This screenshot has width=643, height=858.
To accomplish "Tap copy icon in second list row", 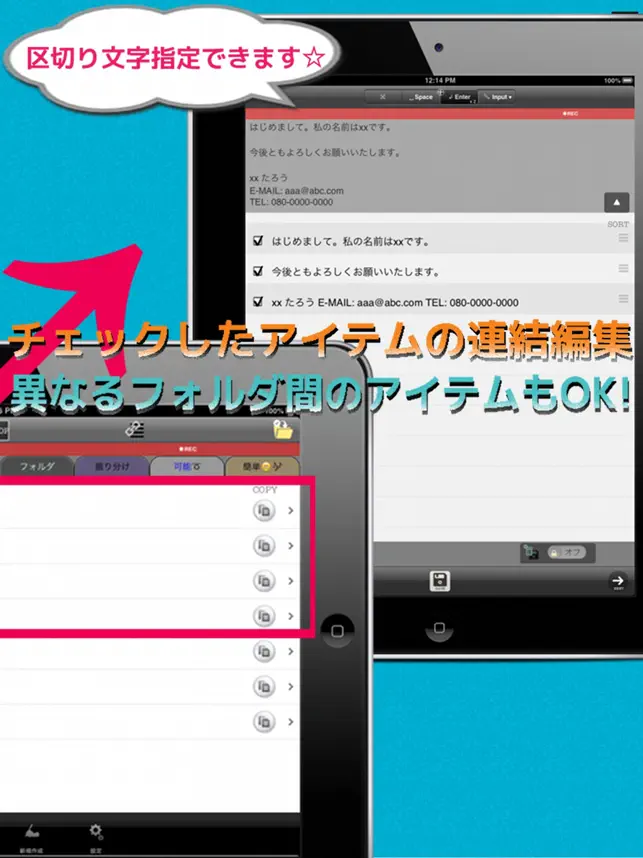I will [x=264, y=546].
